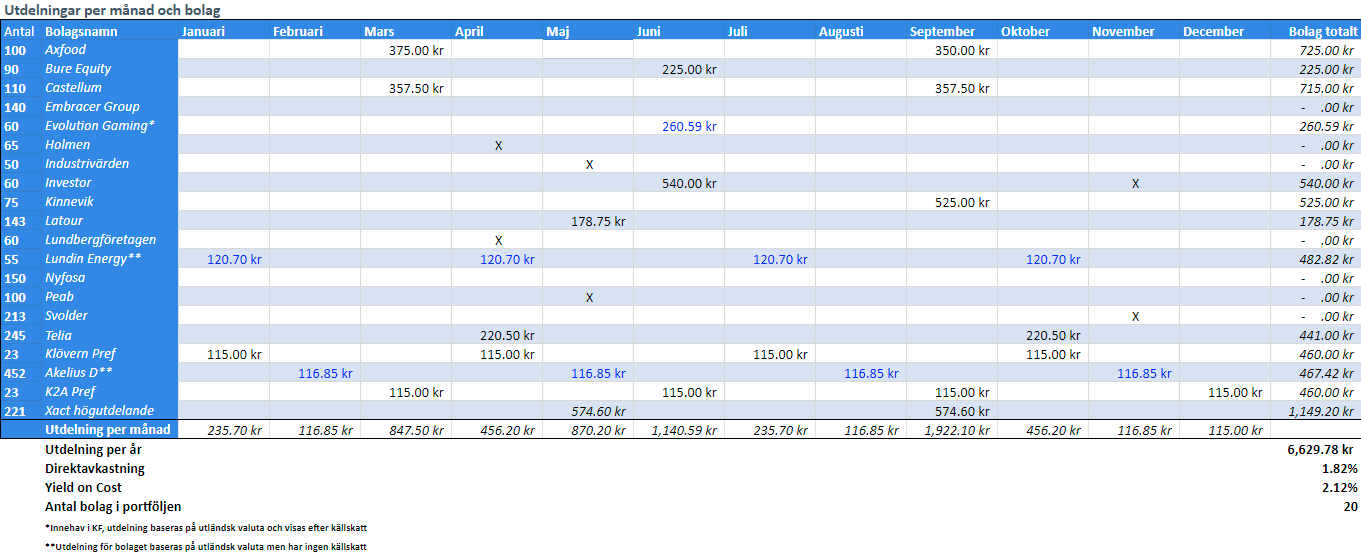Click the Investor company name cell
Image resolution: width=1361 pixels, height=556 pixels.
click(x=110, y=183)
